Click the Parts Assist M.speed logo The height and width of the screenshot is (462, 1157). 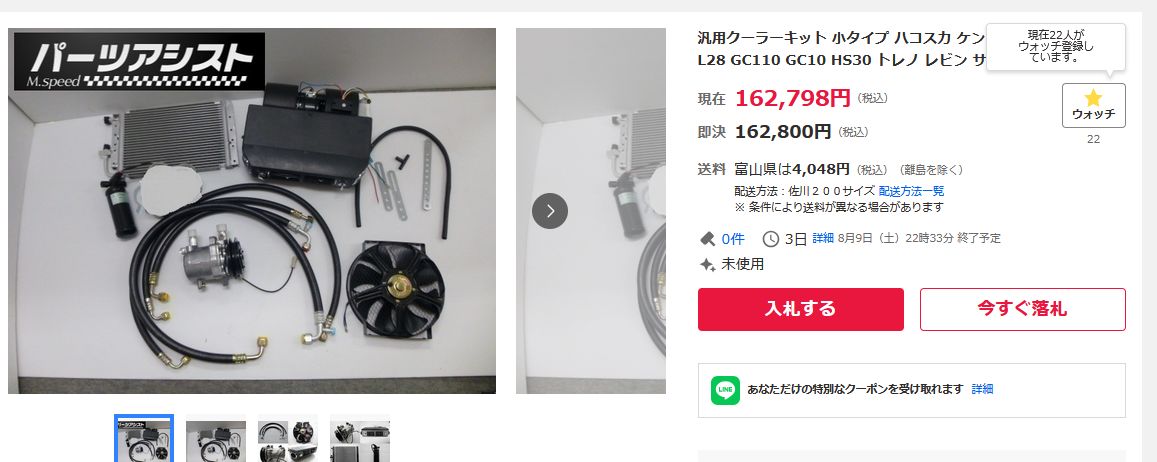click(139, 61)
